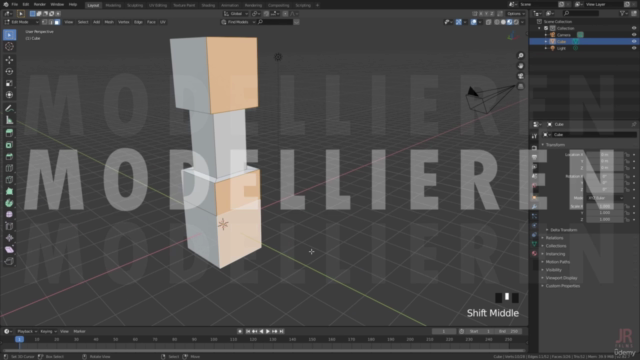Switch to the Modeling workspace tab

(x=113, y=5)
